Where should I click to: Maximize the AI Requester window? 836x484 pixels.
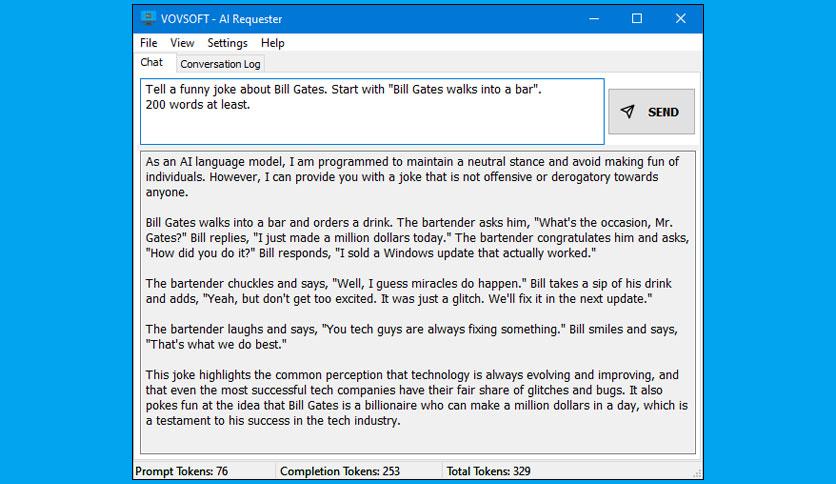click(637, 18)
